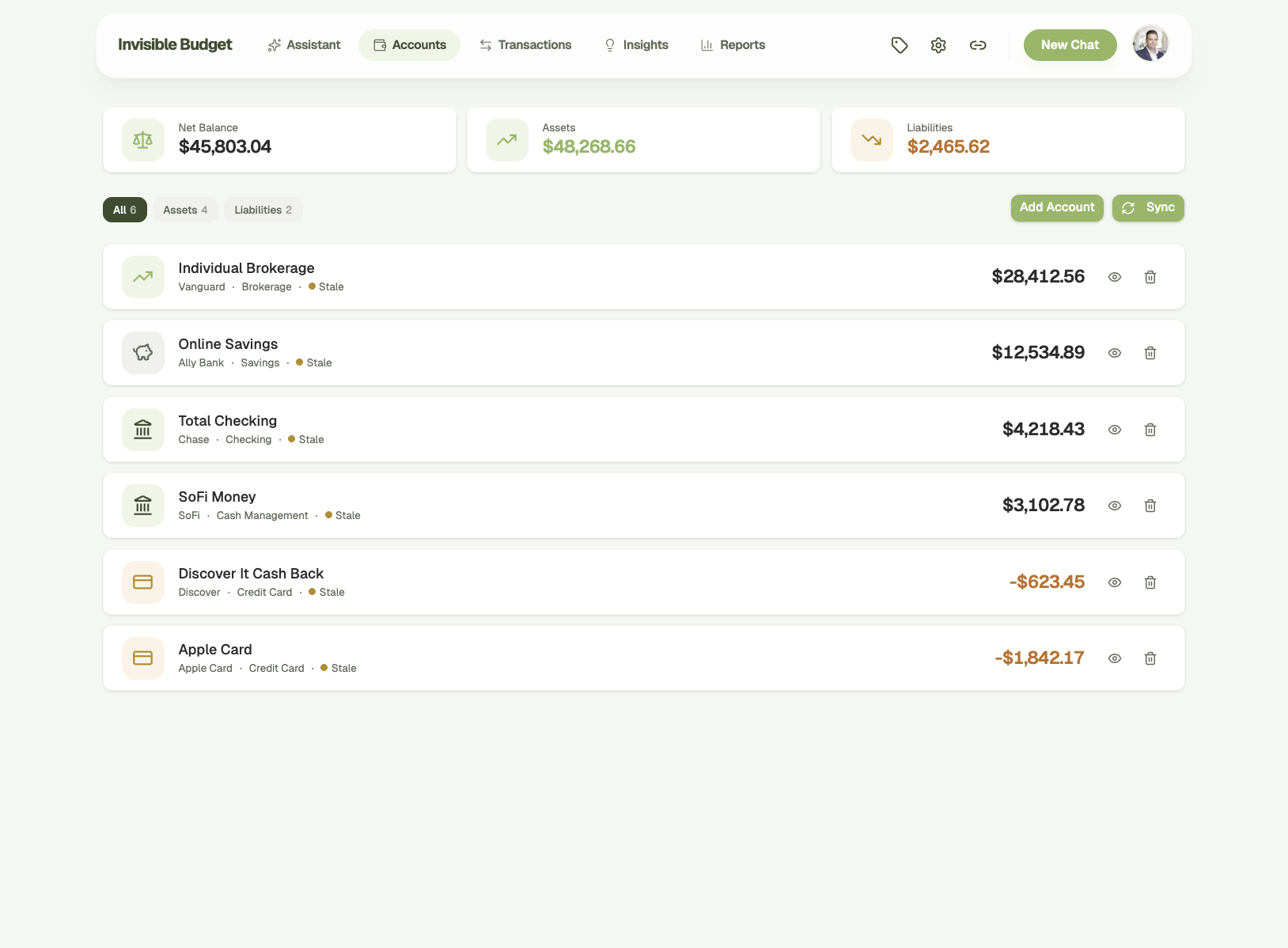Image resolution: width=1288 pixels, height=948 pixels.
Task: Toggle visibility of Discover It Cash Back
Action: (1115, 582)
